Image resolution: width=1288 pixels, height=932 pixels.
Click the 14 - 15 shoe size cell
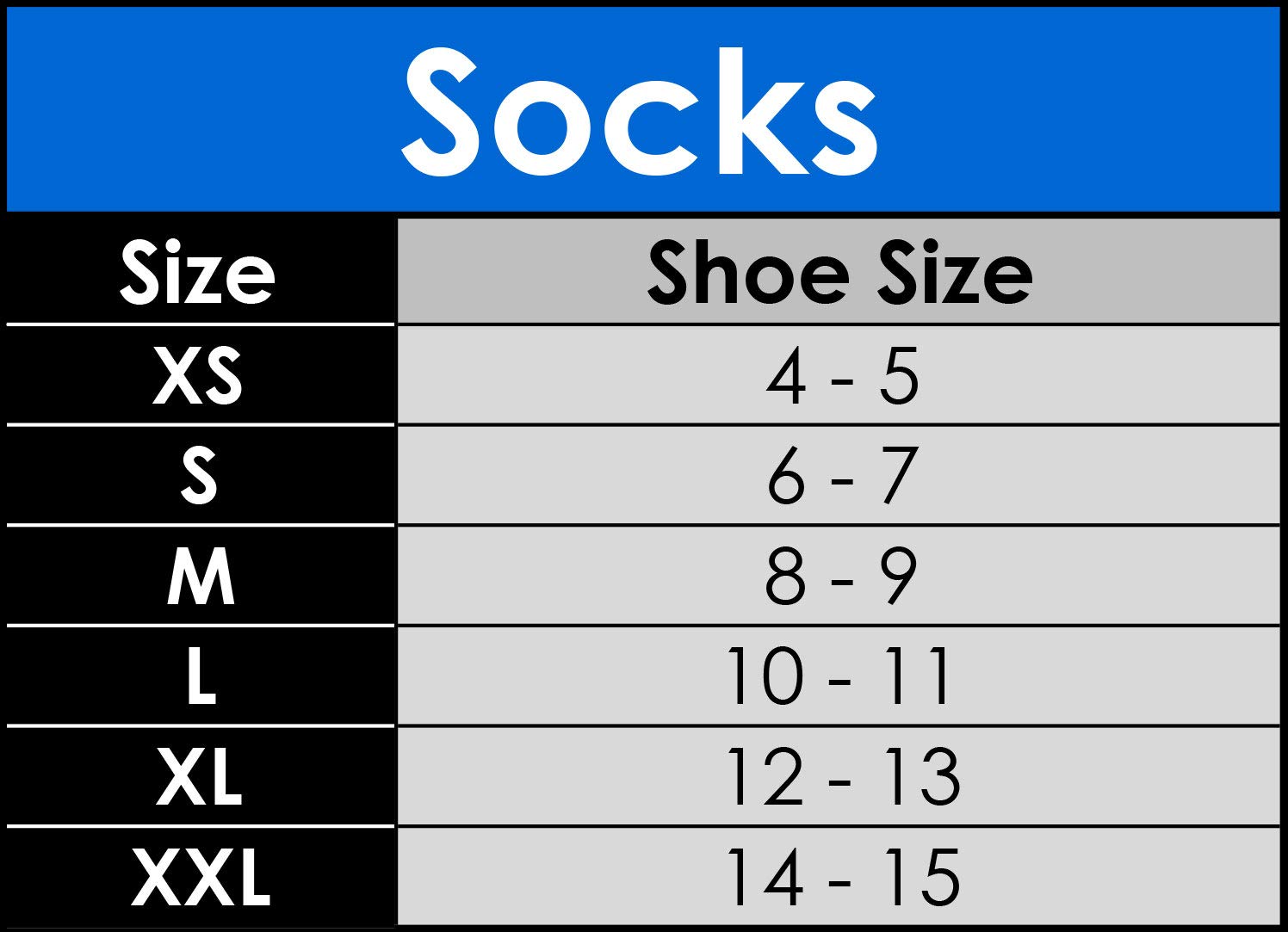(841, 877)
